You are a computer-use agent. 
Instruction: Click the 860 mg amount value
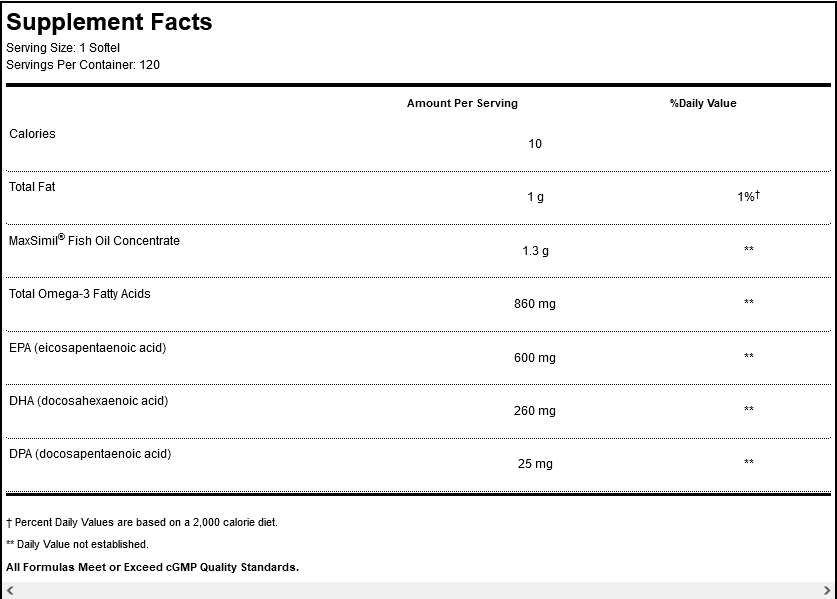[x=535, y=304]
